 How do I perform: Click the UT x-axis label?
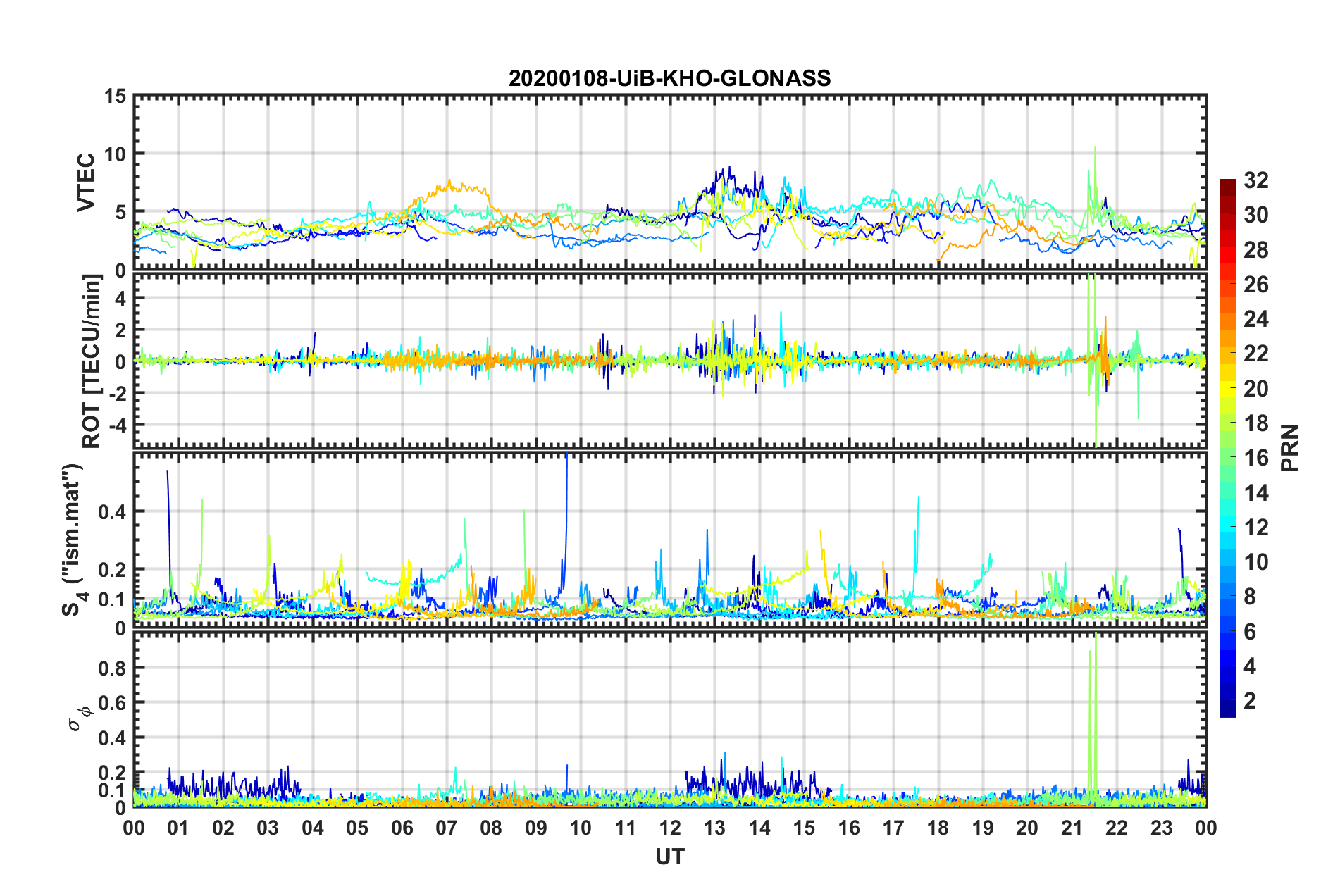pyautogui.click(x=669, y=857)
